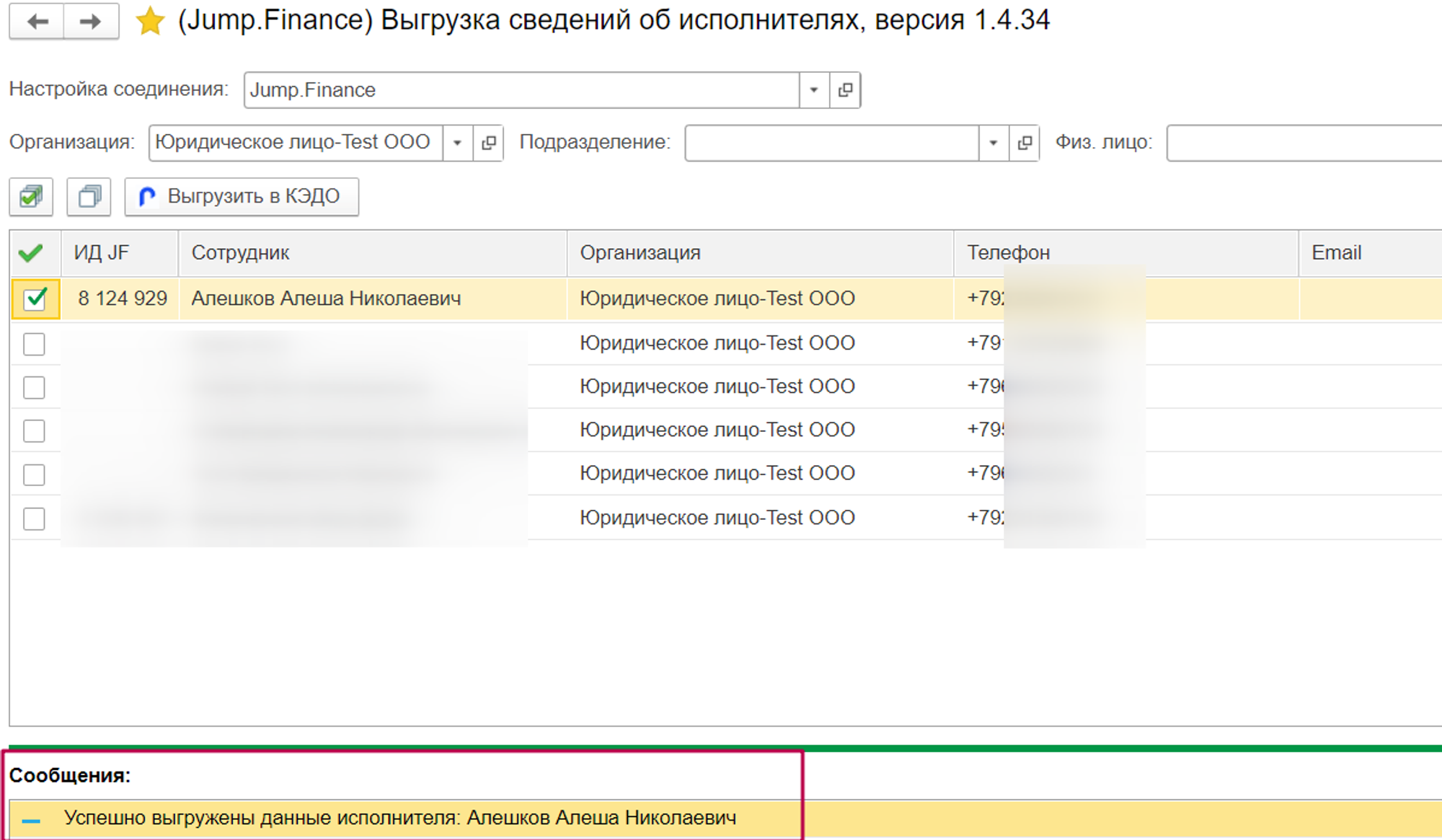Viewport: 1442px width, 840px height.
Task: Open the Организация record form icon
Action: [488, 143]
